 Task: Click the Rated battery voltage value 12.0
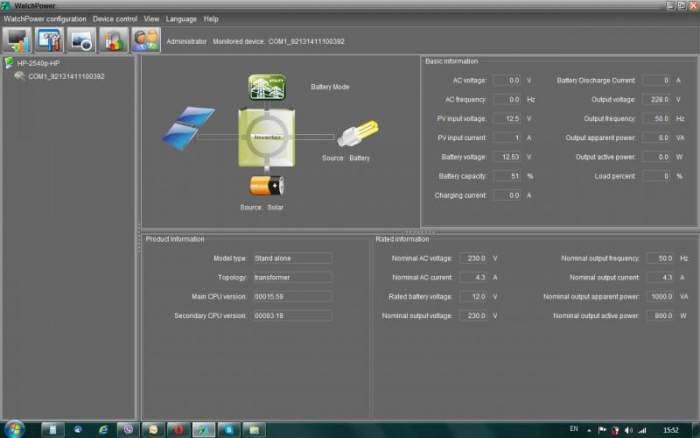coord(473,297)
